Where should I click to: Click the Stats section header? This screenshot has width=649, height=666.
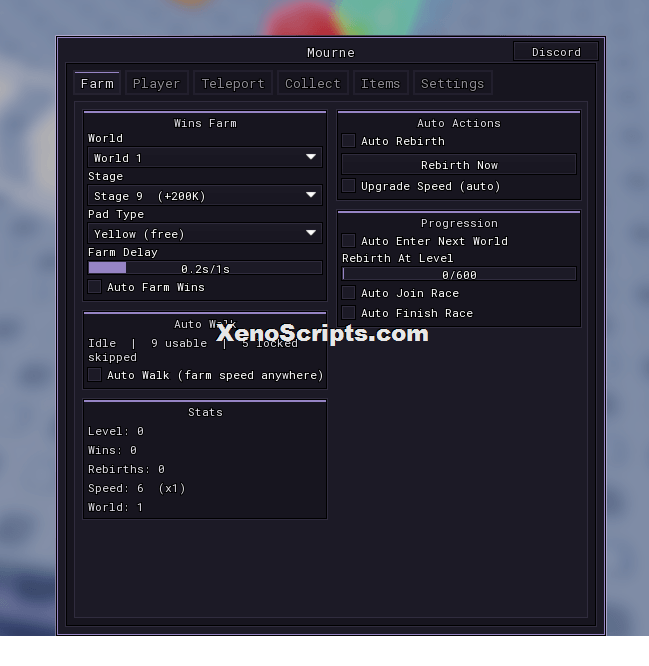(205, 412)
